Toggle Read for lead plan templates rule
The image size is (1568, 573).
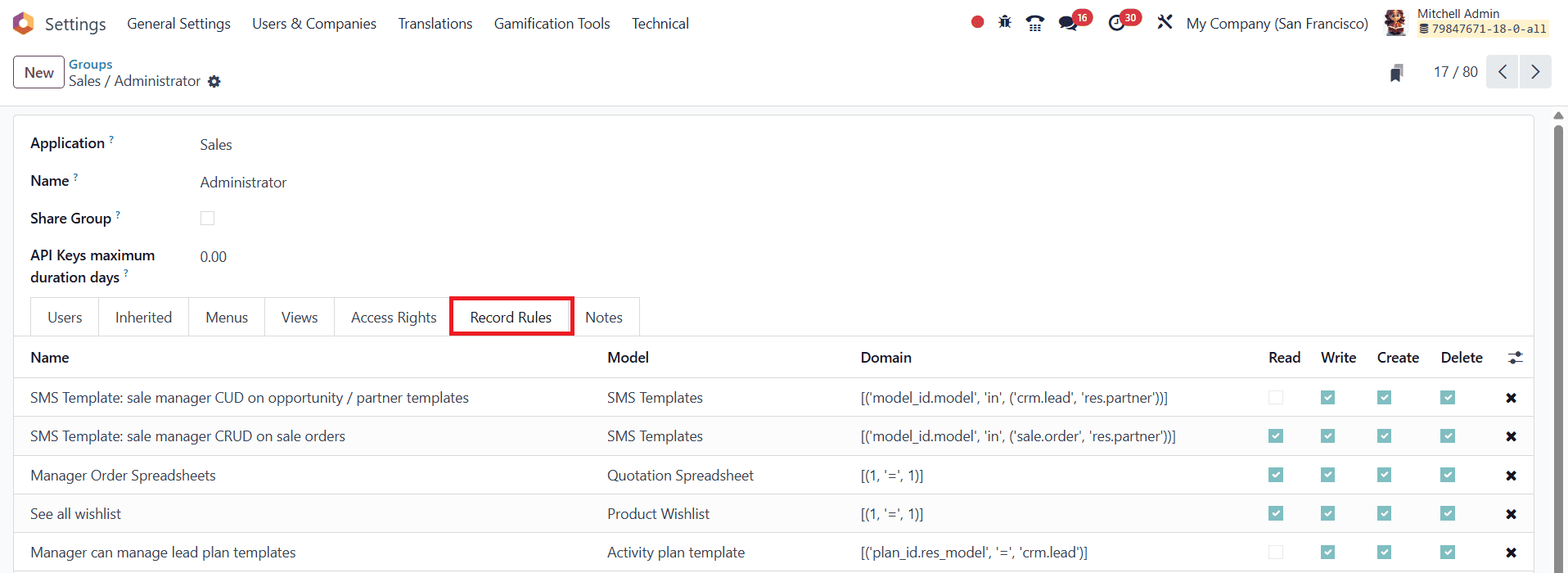1276,553
